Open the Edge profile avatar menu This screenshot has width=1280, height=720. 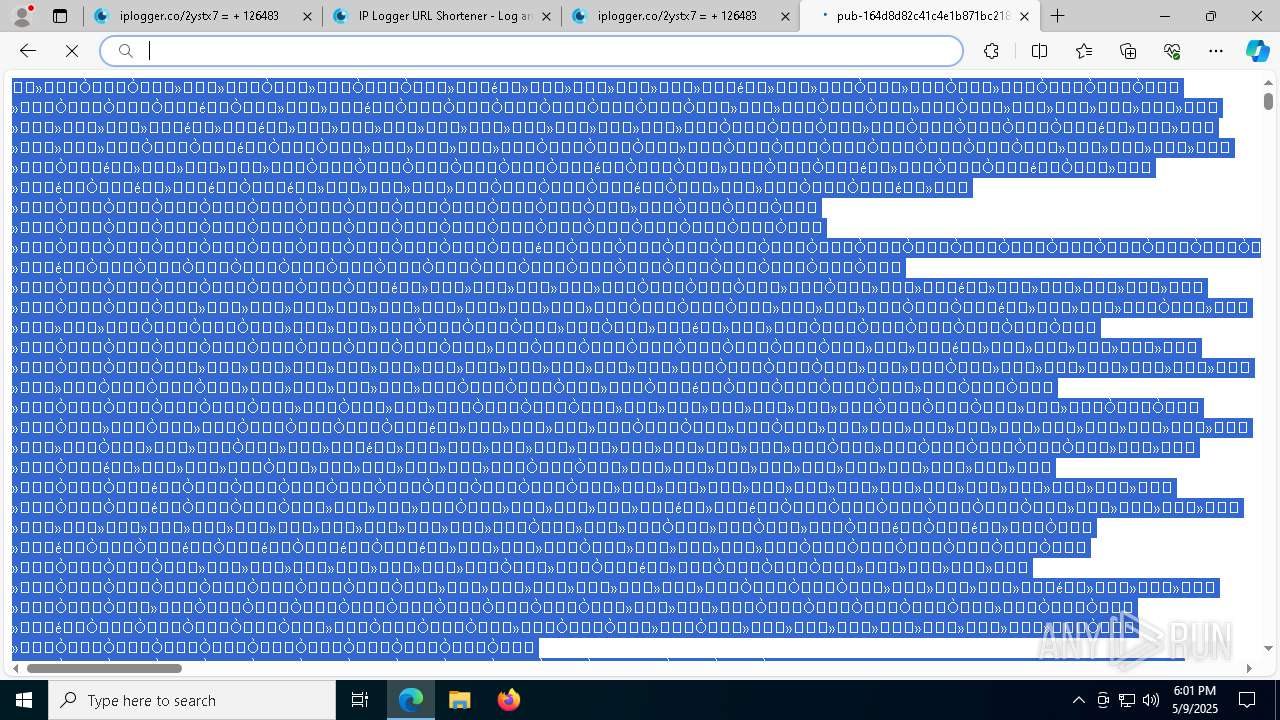pyautogui.click(x=22, y=16)
